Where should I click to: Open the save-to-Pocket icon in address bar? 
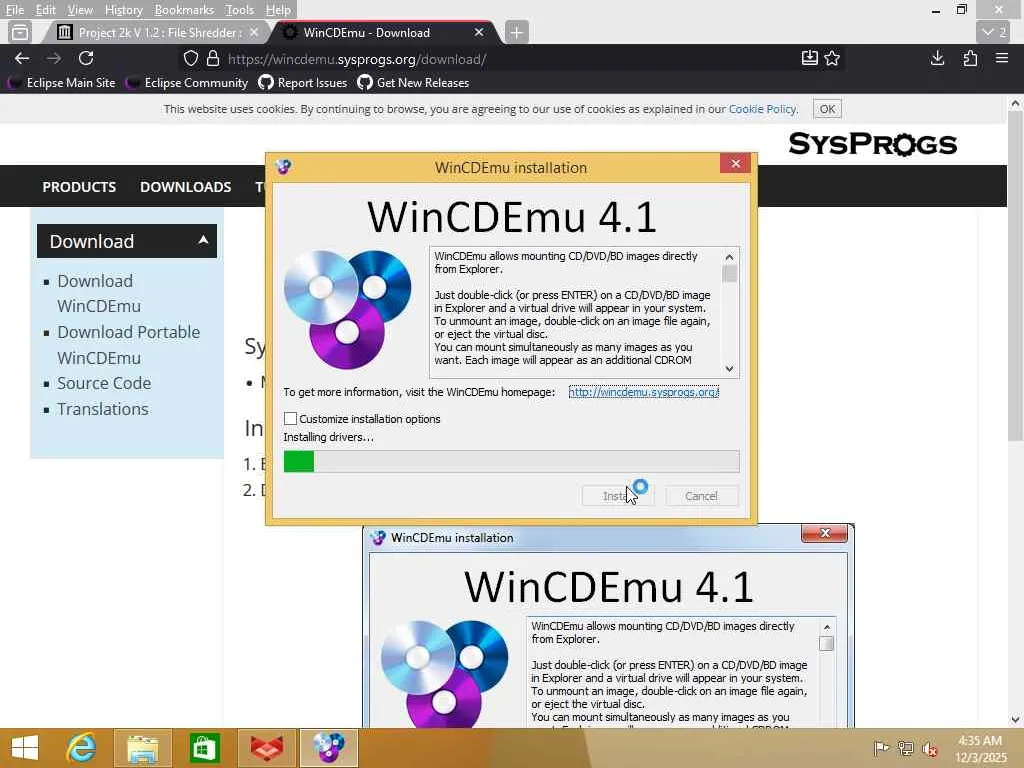(x=809, y=58)
